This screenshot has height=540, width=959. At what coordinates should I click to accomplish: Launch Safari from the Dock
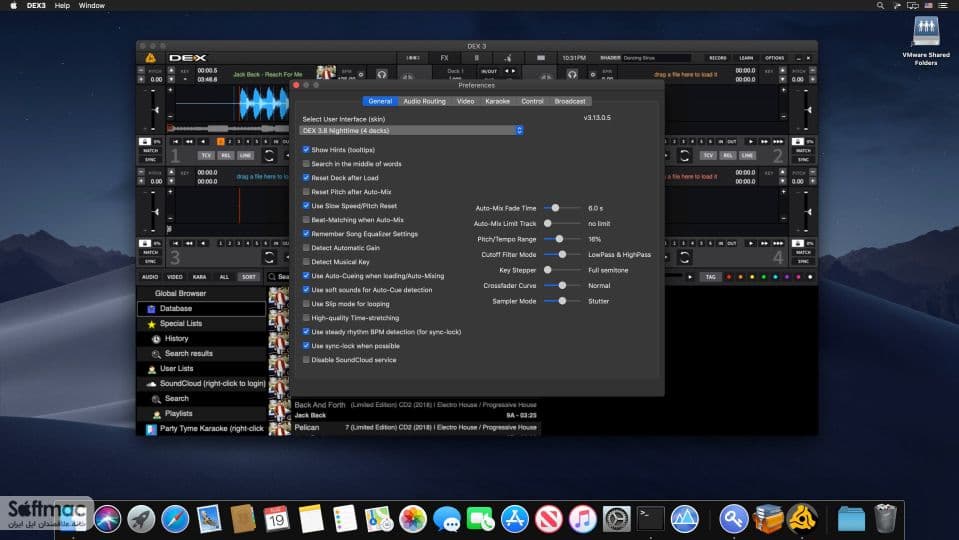tap(175, 519)
